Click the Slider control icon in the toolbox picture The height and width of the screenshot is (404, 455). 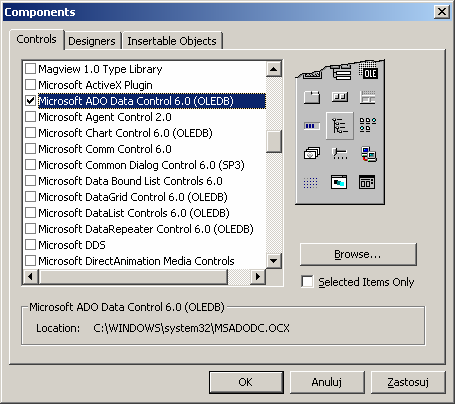340,154
